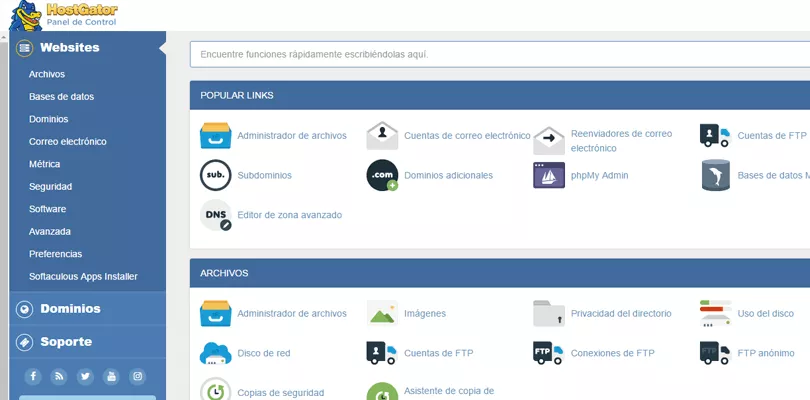
Task: Click the Privacidad del directorio folder icon
Action: (549, 313)
